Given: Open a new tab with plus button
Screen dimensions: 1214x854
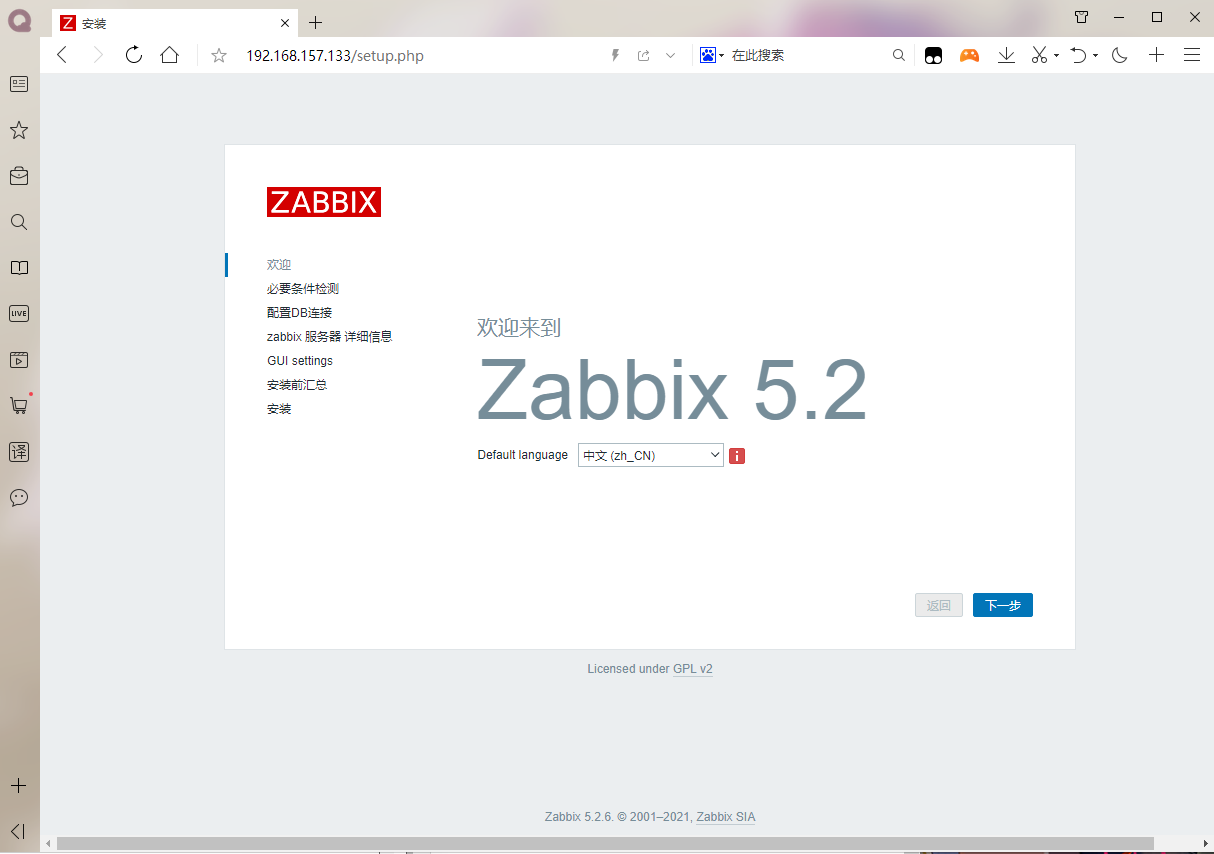Looking at the screenshot, I should (x=315, y=22).
